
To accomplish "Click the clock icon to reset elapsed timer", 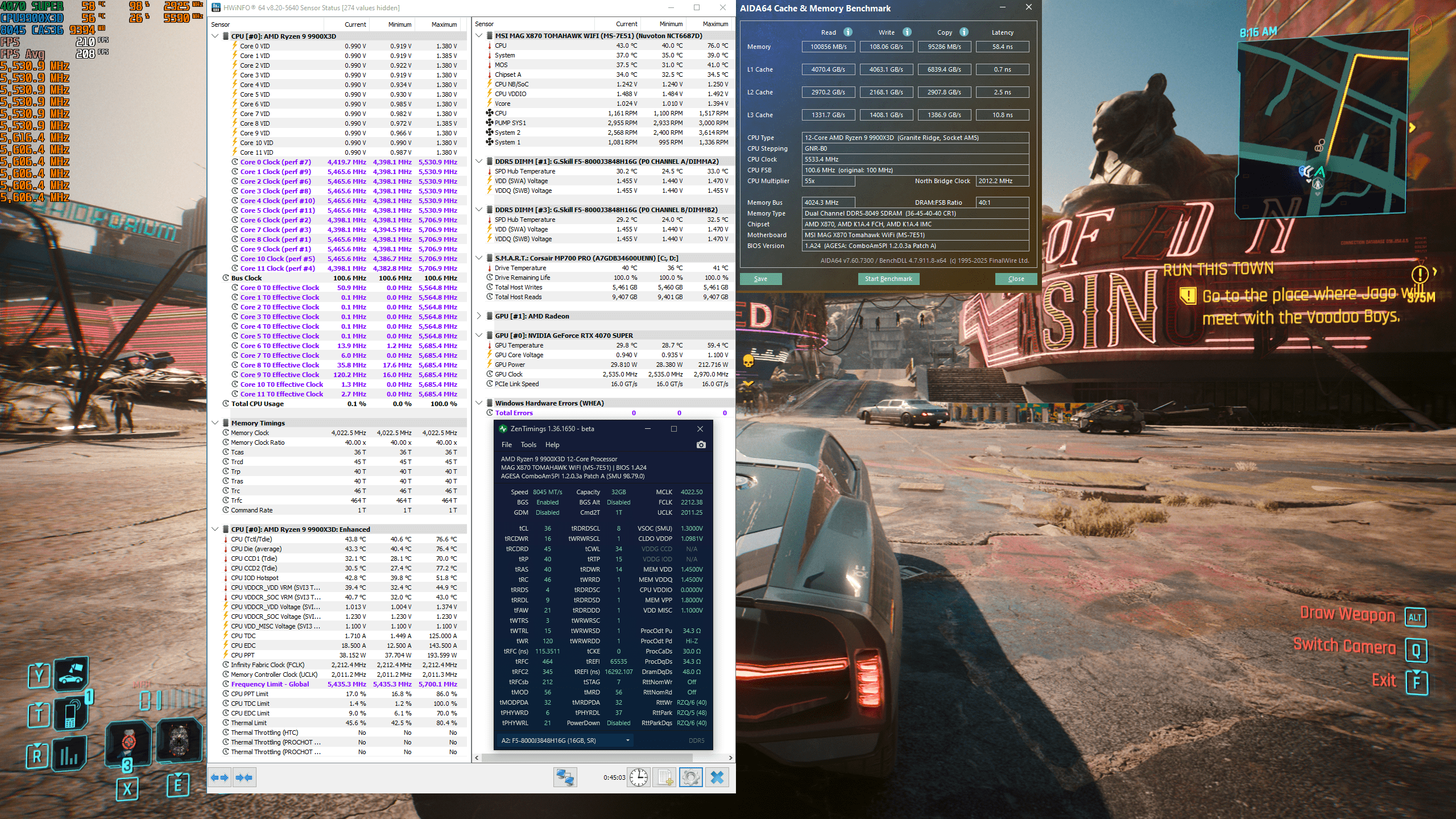I will point(639,777).
